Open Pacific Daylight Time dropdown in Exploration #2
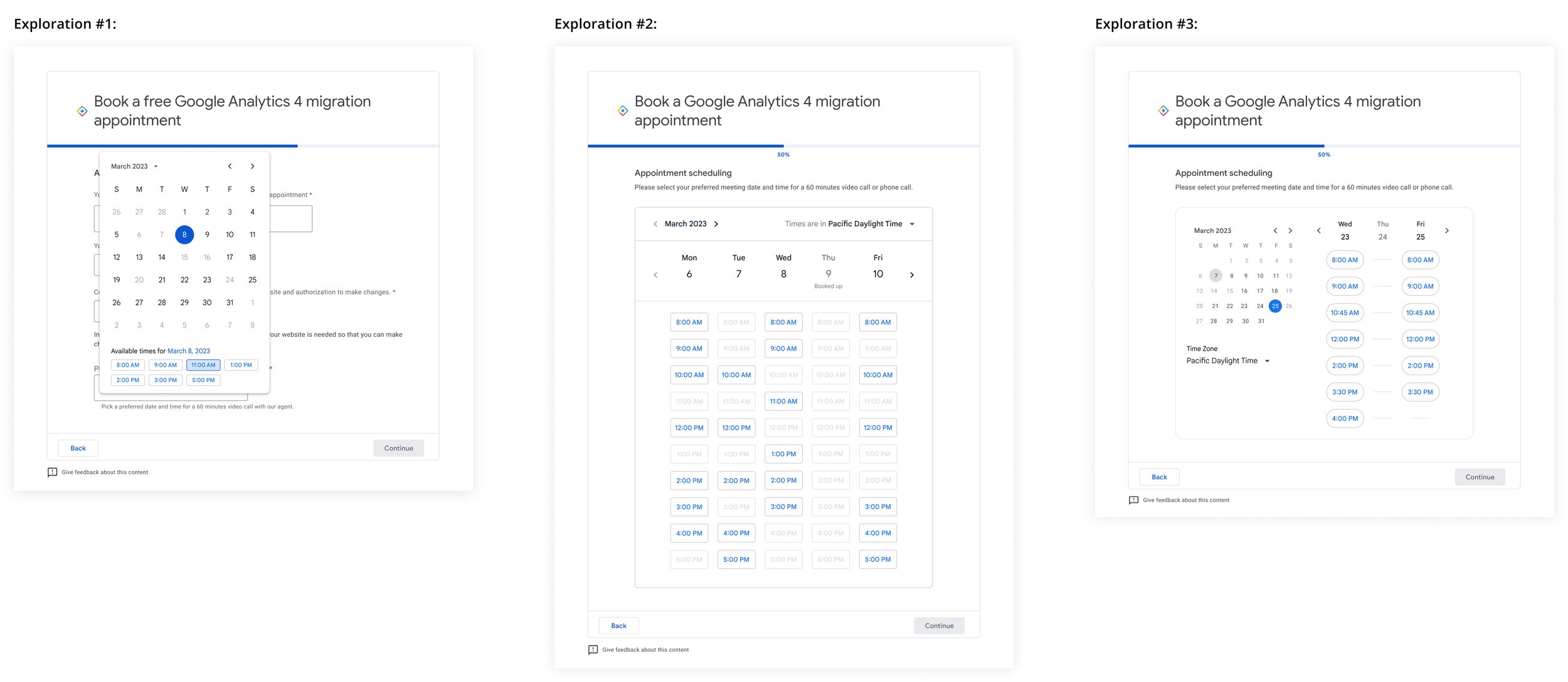Image resolution: width=1568 pixels, height=682 pixels. pos(871,224)
